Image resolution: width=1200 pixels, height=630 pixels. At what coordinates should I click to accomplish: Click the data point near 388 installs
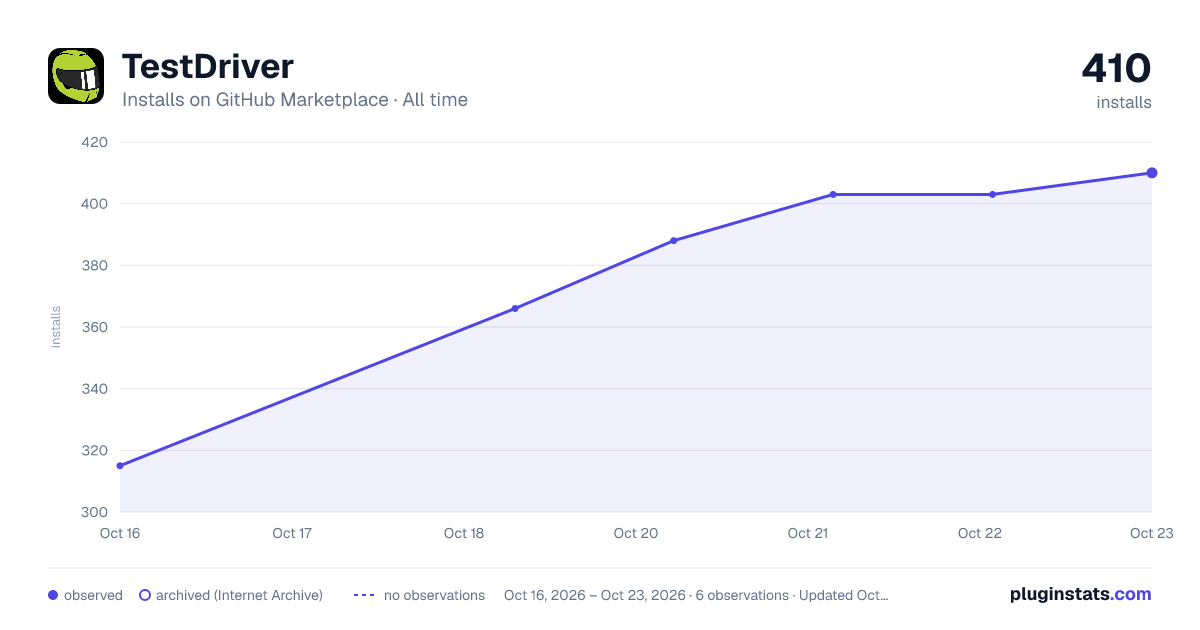674,241
